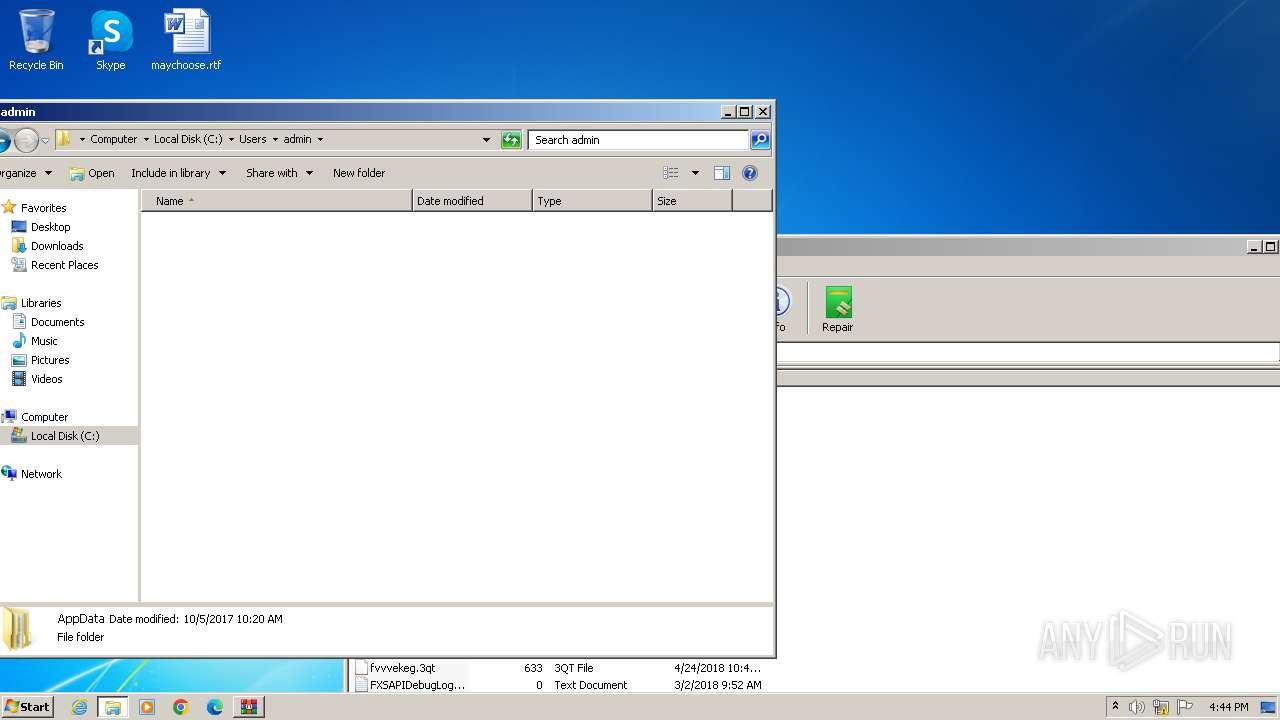Open the More view options arrow
The image size is (1280, 720).
(695, 173)
